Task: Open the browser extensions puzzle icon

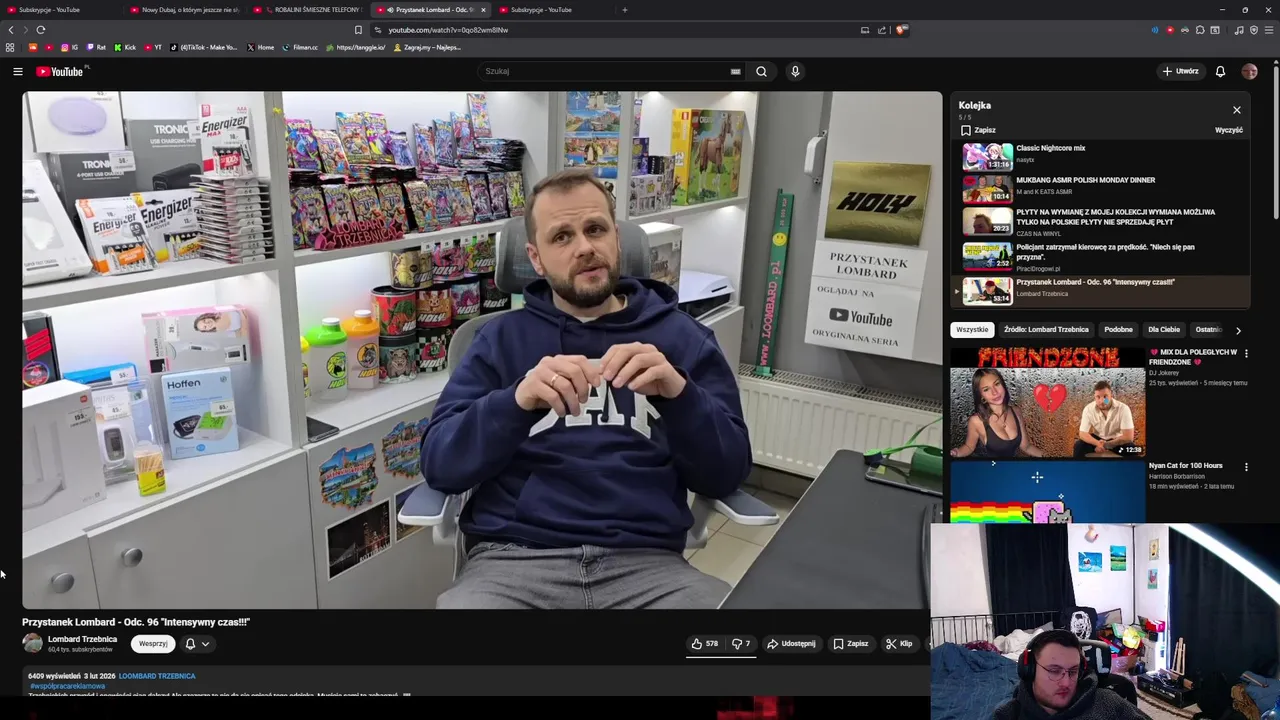Action: click(1200, 30)
